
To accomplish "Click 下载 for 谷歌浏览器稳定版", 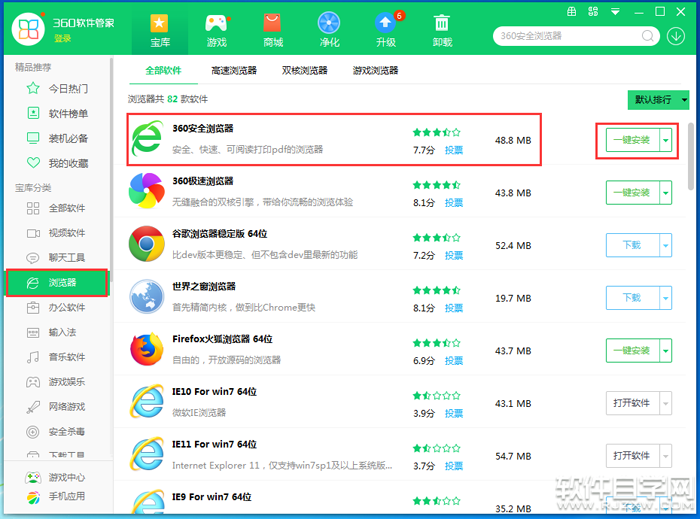I will pos(633,245).
